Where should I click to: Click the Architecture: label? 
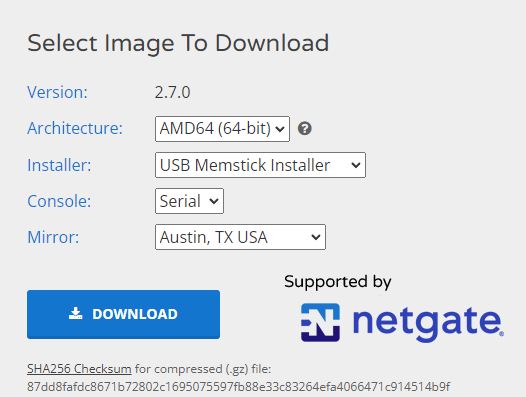(x=75, y=129)
